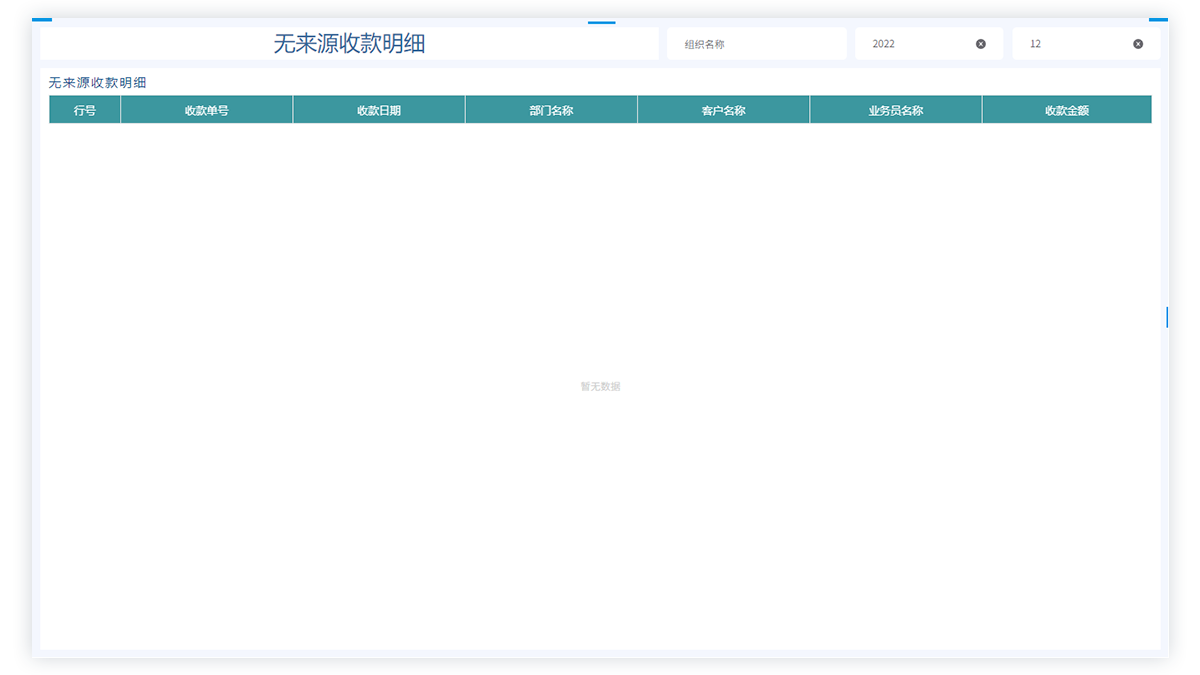Viewport: 1200px width, 675px height.
Task: Click the blue marker at top center
Action: click(601, 21)
